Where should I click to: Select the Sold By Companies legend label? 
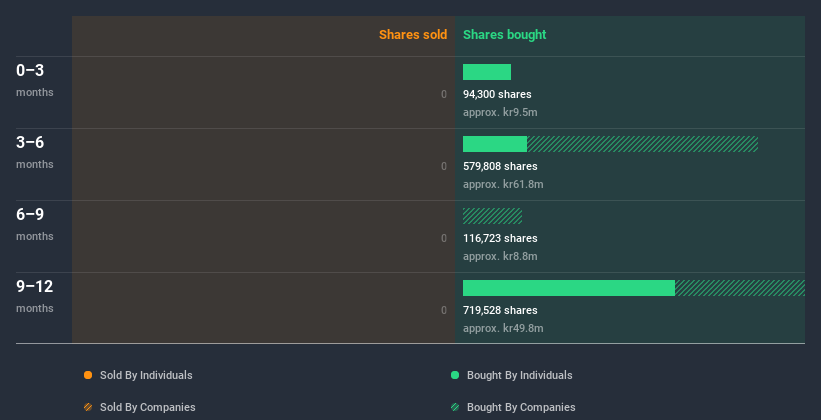coord(148,407)
